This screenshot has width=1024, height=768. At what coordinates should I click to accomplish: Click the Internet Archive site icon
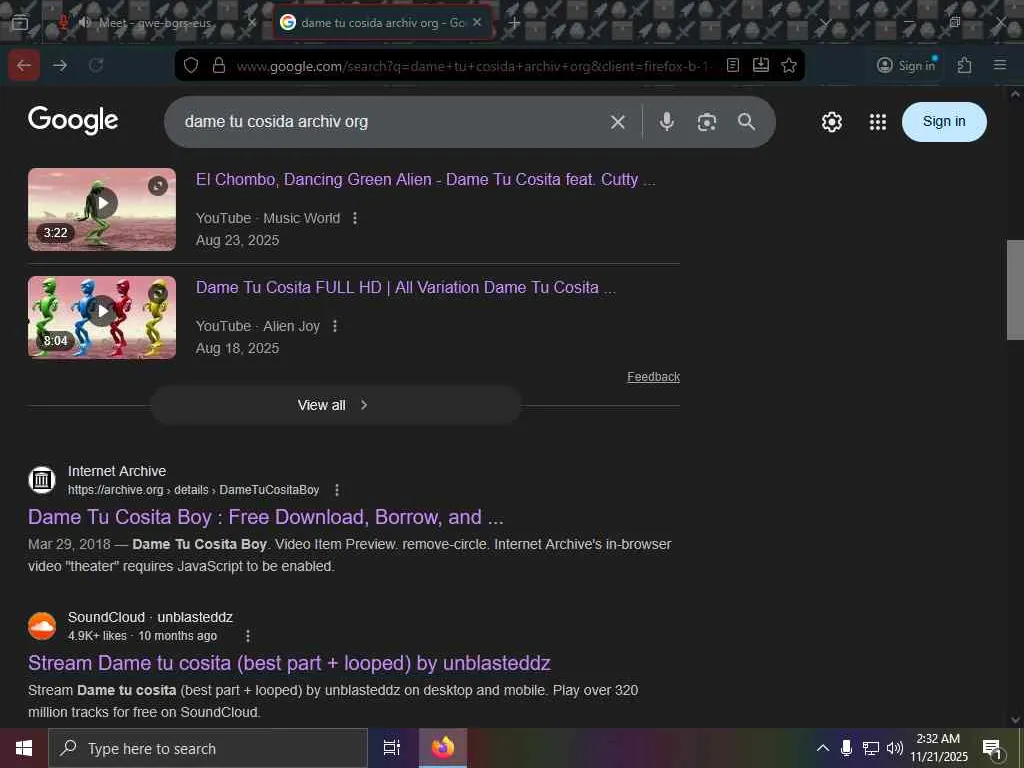point(42,480)
